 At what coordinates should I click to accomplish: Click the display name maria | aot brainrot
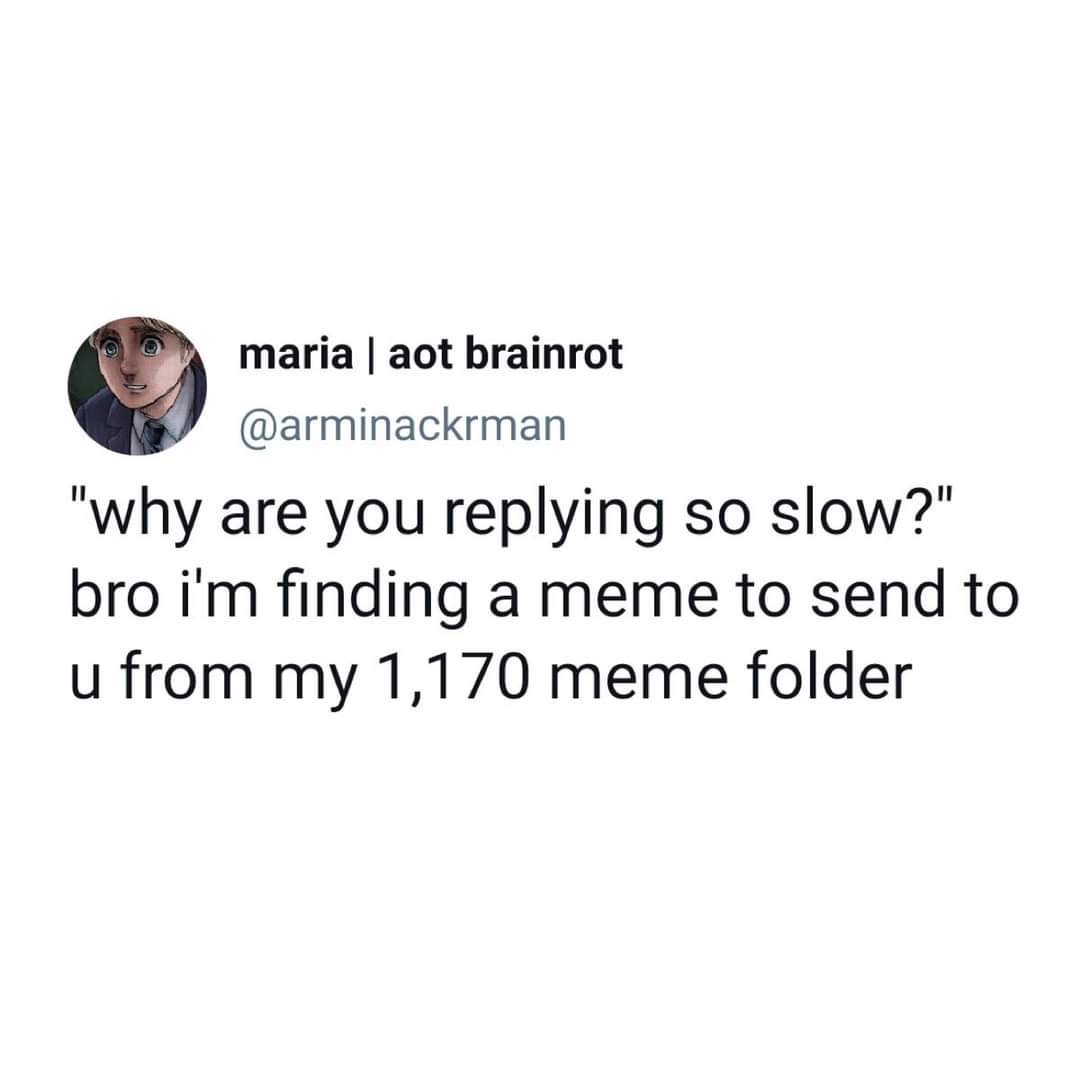430,354
